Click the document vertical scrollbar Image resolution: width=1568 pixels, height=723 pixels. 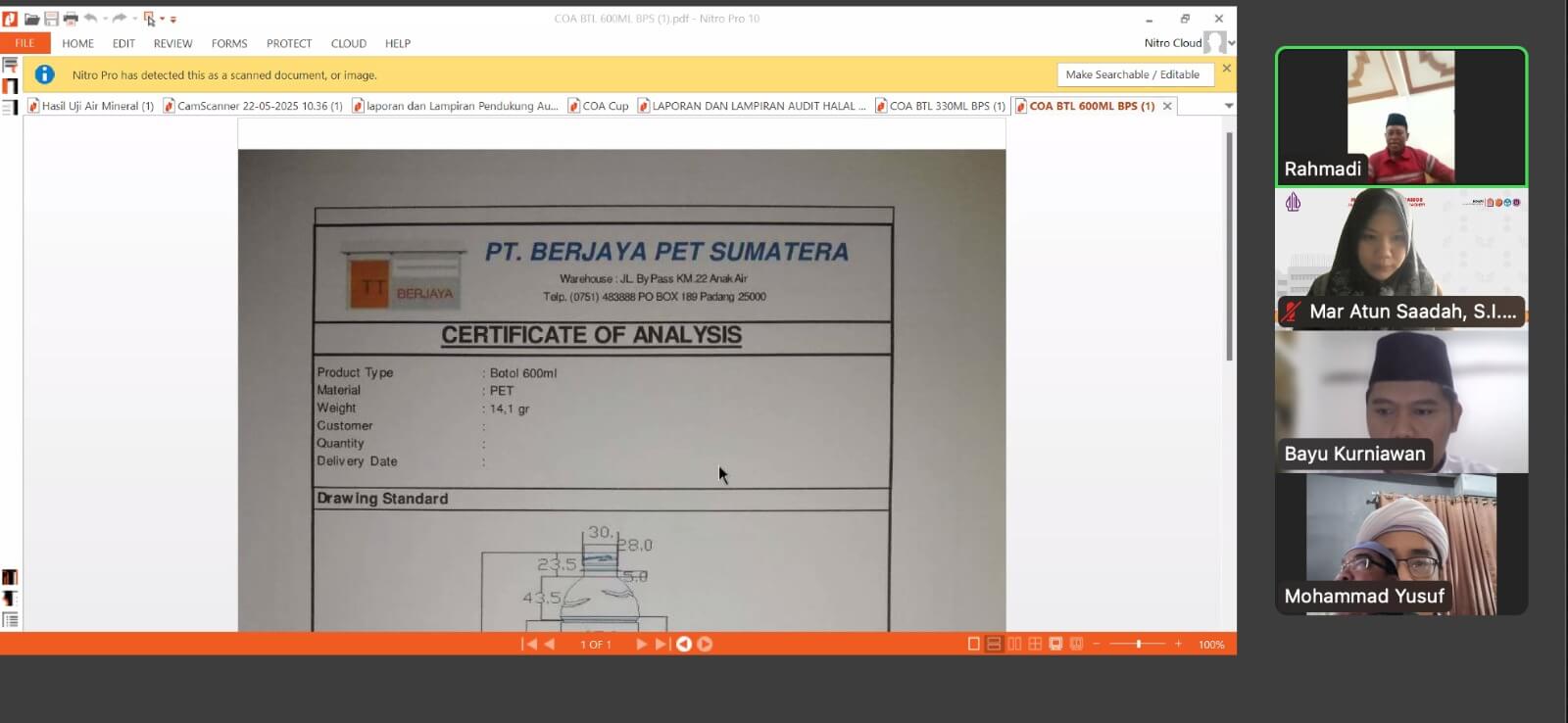(1229, 246)
